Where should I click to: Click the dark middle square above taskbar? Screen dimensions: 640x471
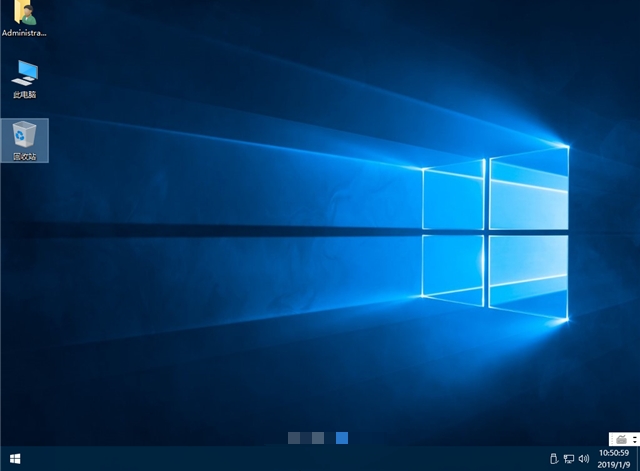[305, 438]
